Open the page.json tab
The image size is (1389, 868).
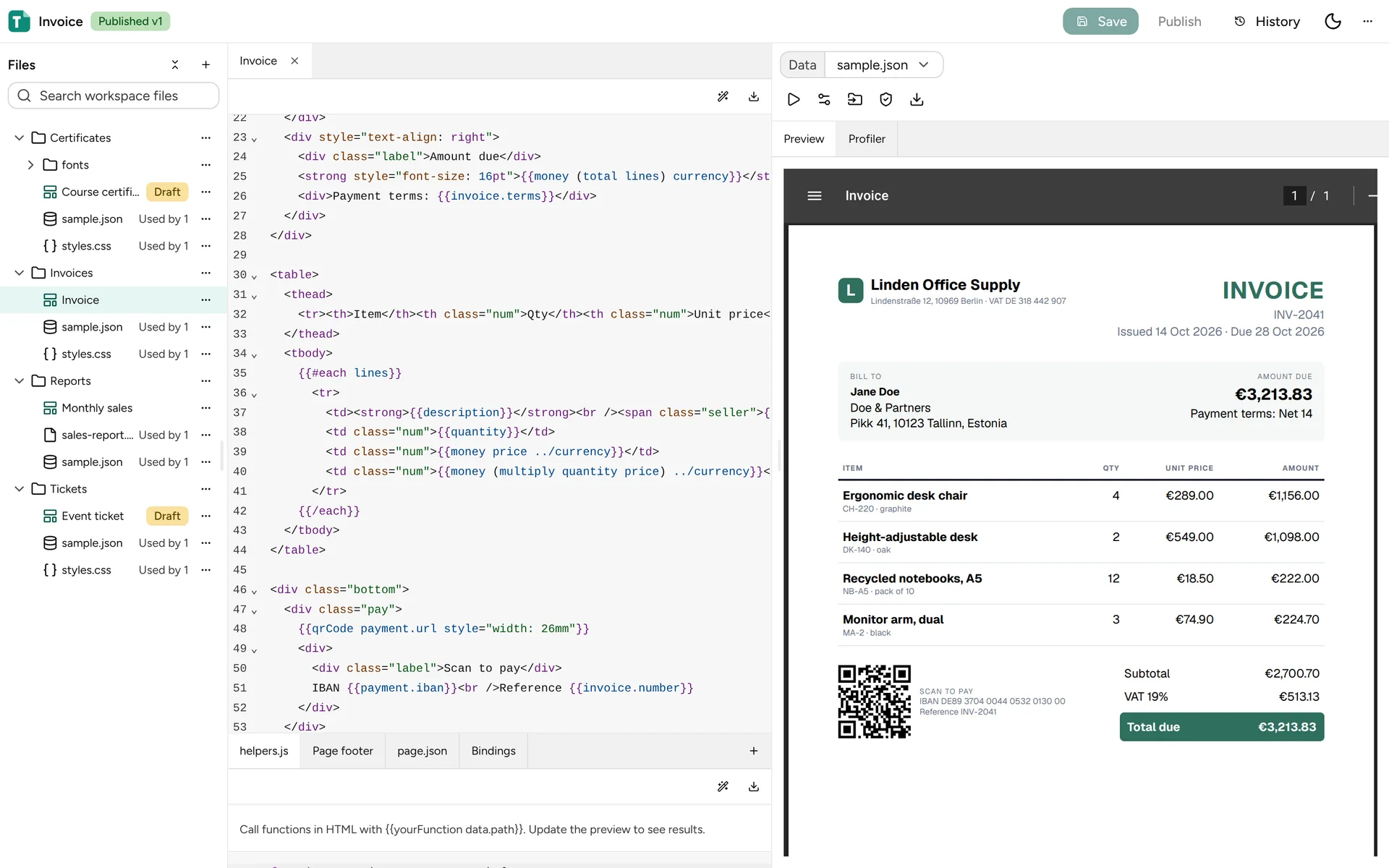422,751
